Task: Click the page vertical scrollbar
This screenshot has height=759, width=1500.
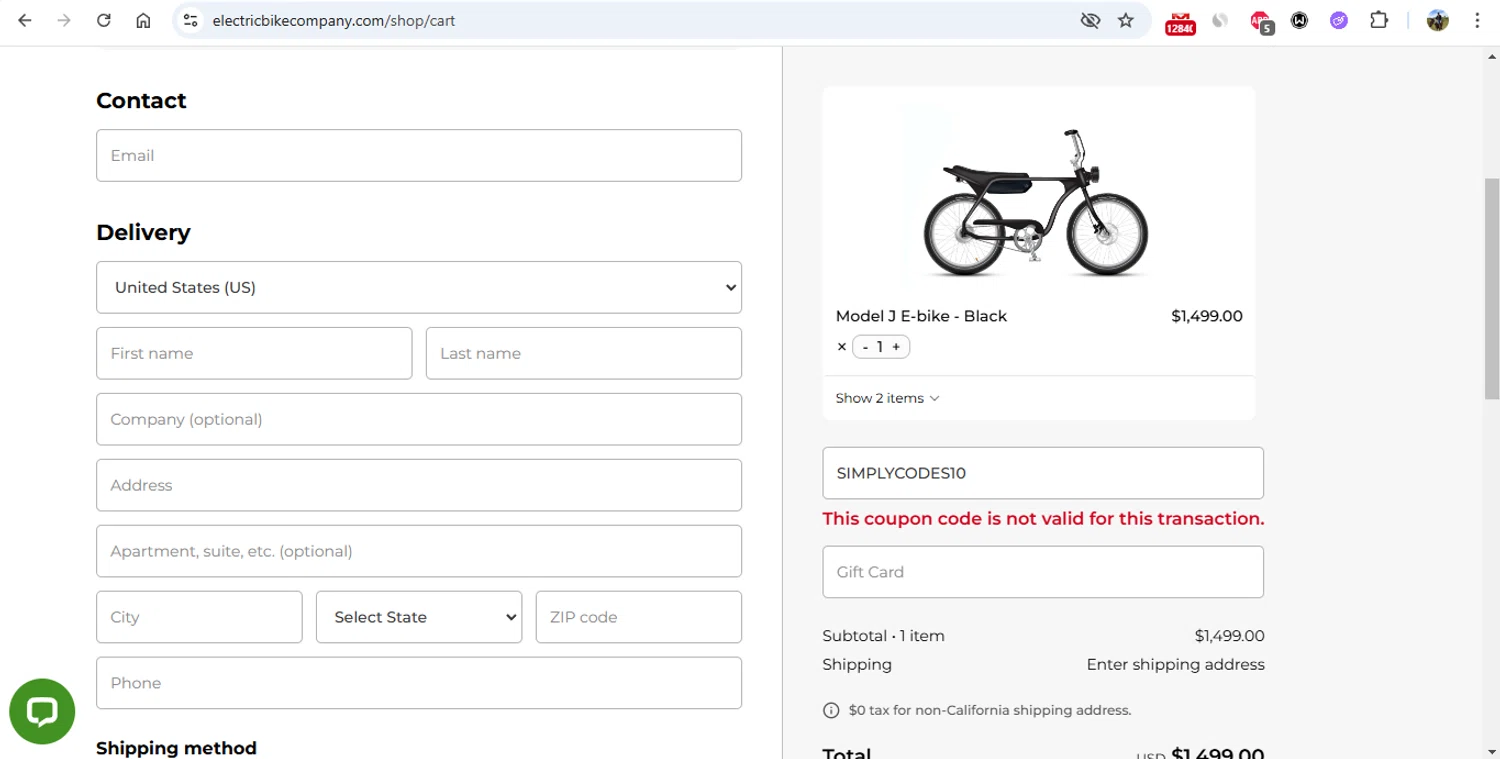Action: 1491,288
